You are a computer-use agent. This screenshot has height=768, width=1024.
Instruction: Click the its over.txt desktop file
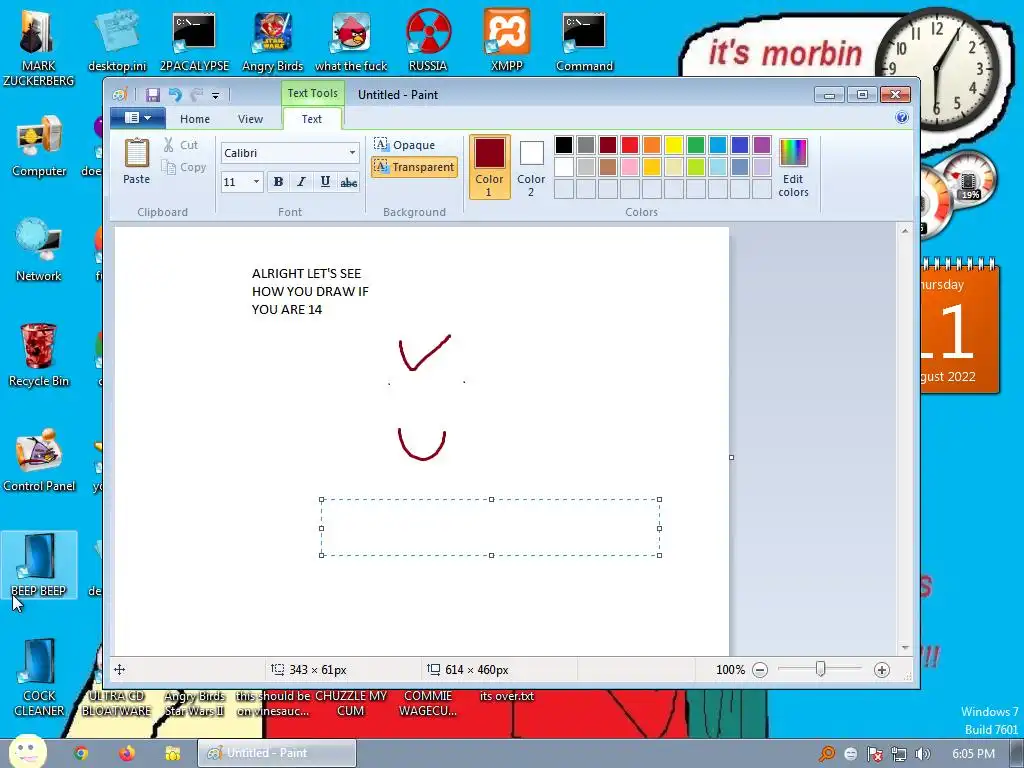coord(507,696)
